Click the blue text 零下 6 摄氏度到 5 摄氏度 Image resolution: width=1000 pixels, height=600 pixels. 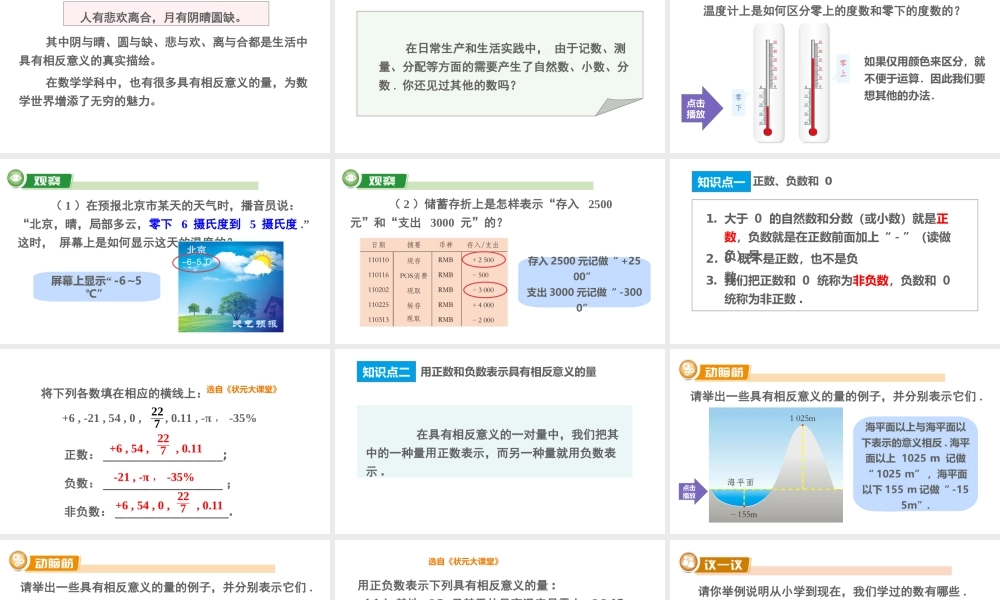tap(223, 224)
